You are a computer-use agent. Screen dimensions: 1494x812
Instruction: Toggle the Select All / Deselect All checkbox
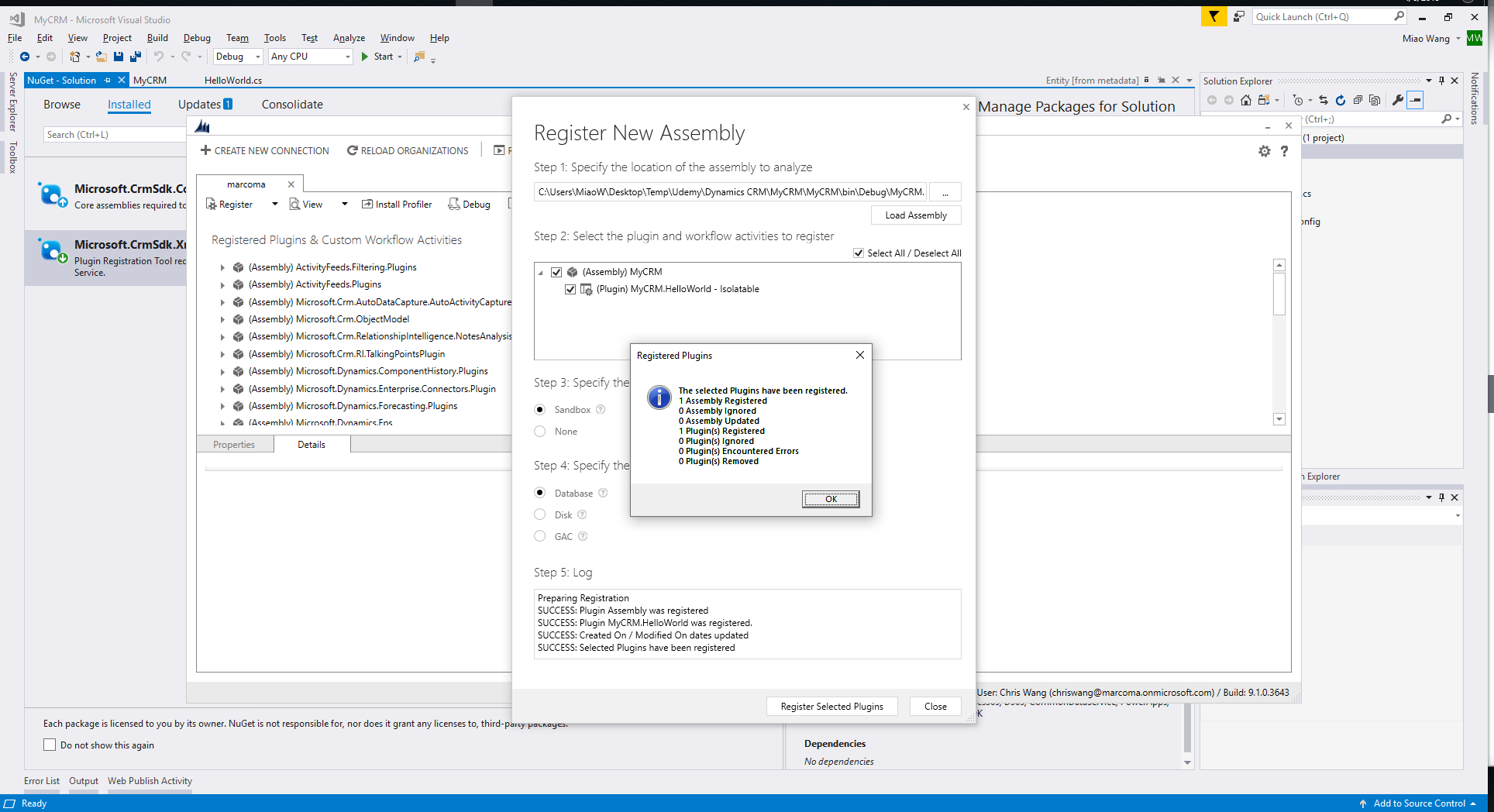pos(859,253)
